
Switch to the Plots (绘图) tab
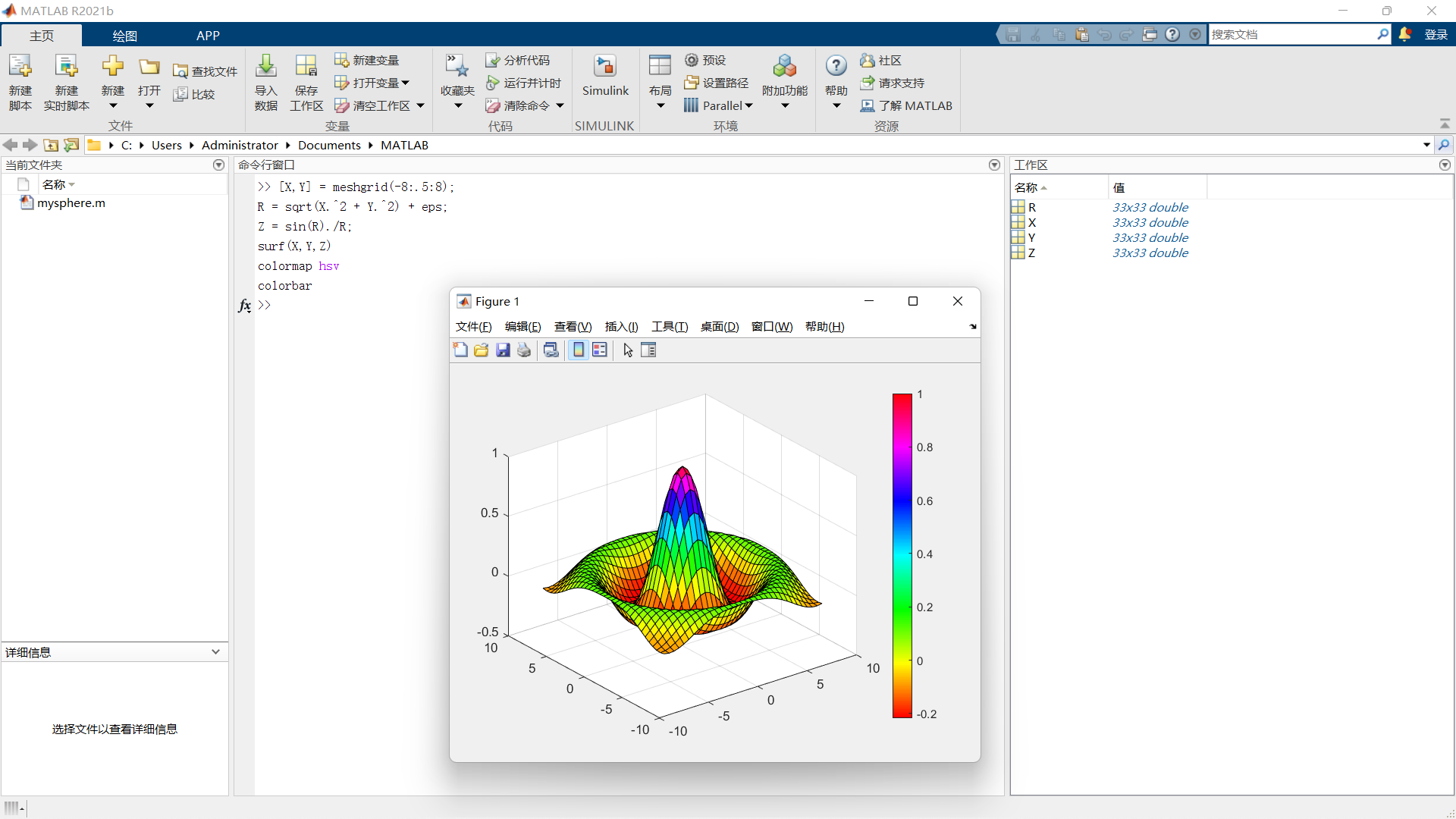(x=124, y=36)
